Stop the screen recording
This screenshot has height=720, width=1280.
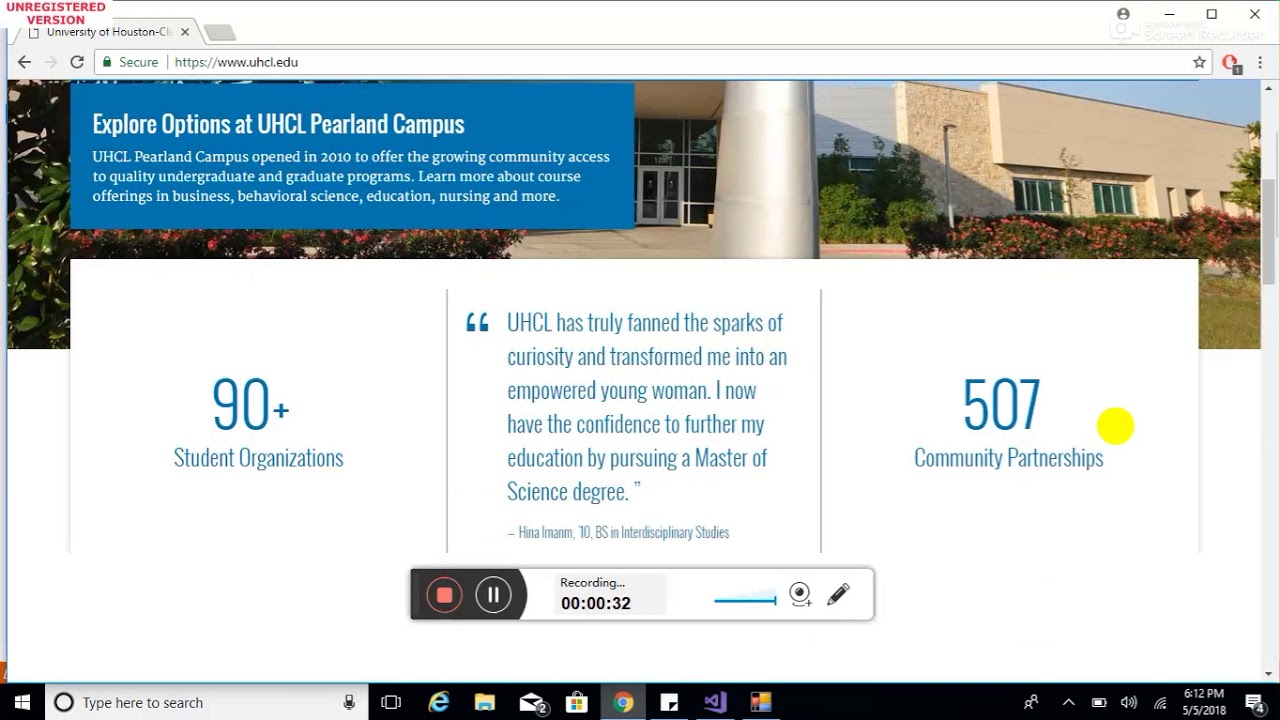445,595
